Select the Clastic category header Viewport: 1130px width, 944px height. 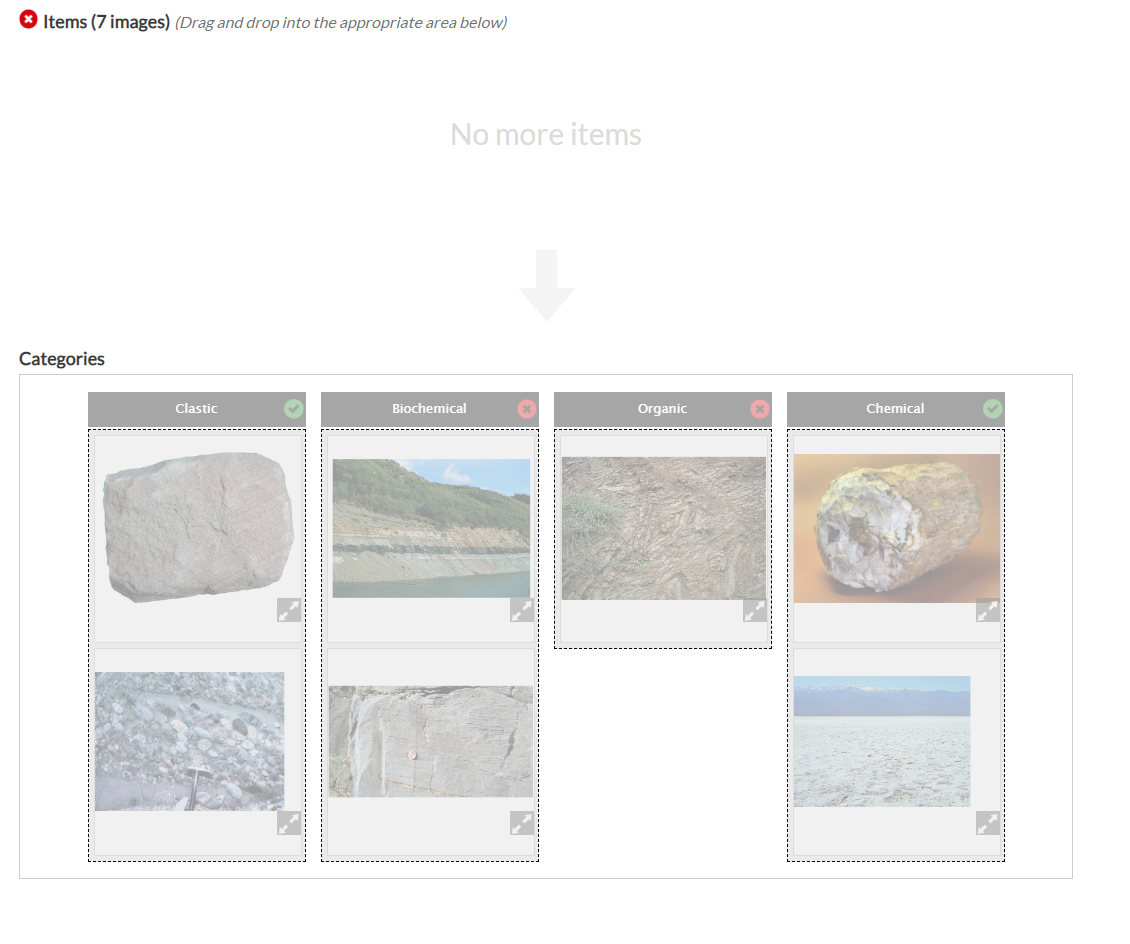pyautogui.click(x=197, y=409)
